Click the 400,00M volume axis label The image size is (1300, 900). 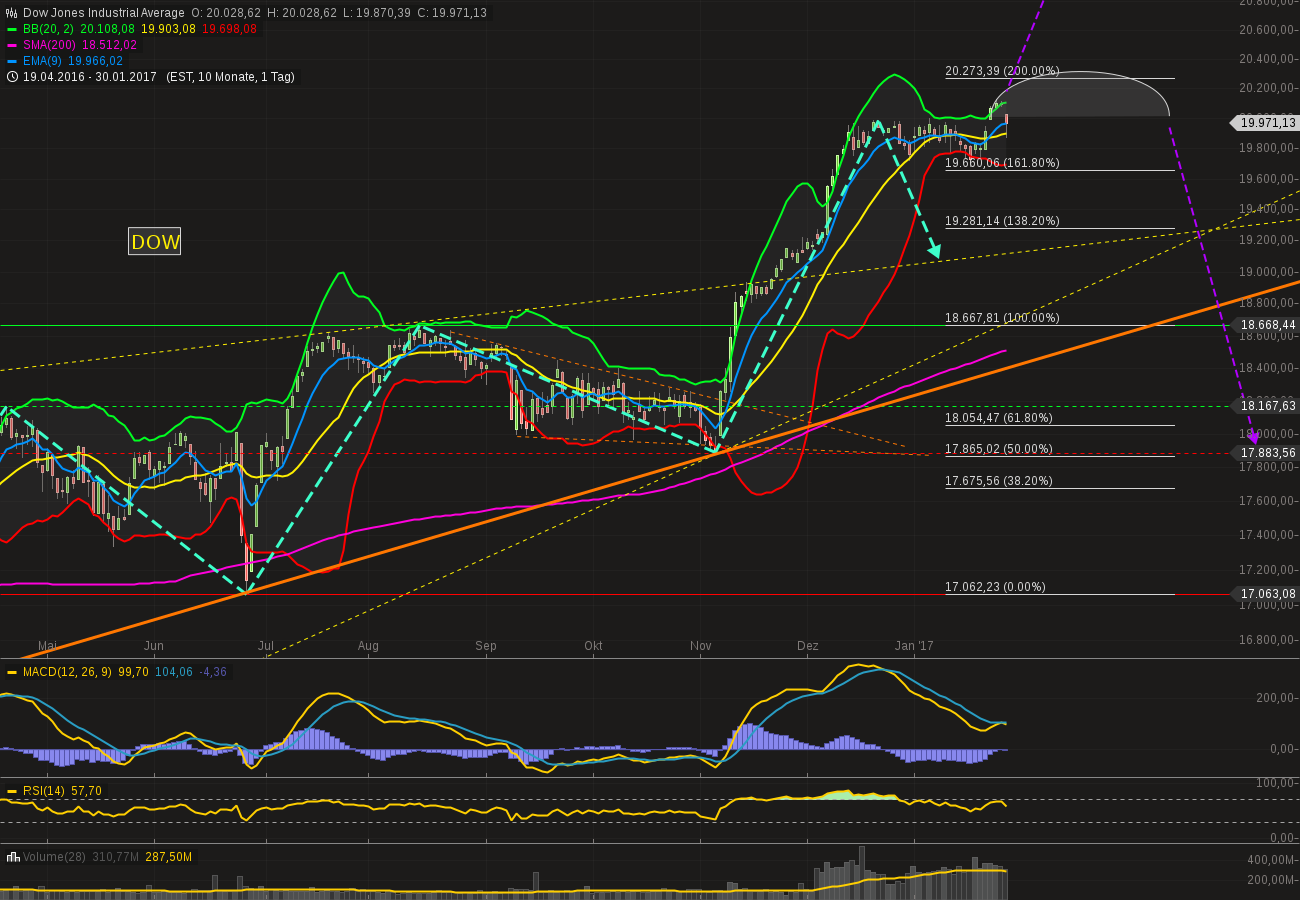tap(1270, 860)
